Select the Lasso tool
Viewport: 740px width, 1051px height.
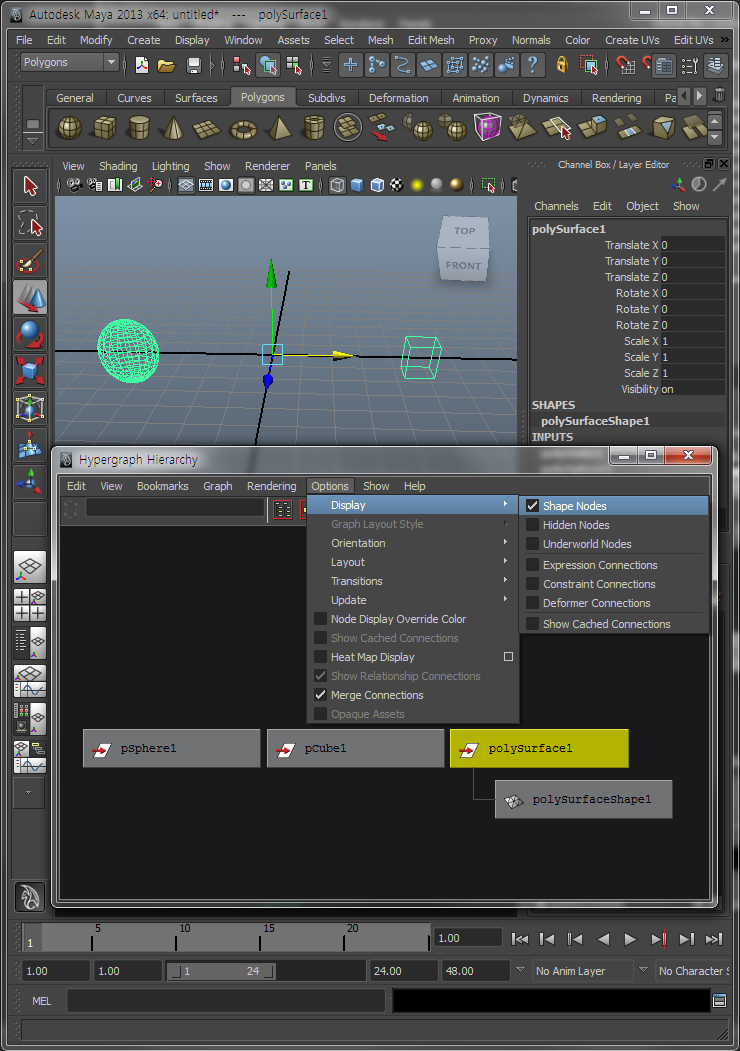coord(30,222)
